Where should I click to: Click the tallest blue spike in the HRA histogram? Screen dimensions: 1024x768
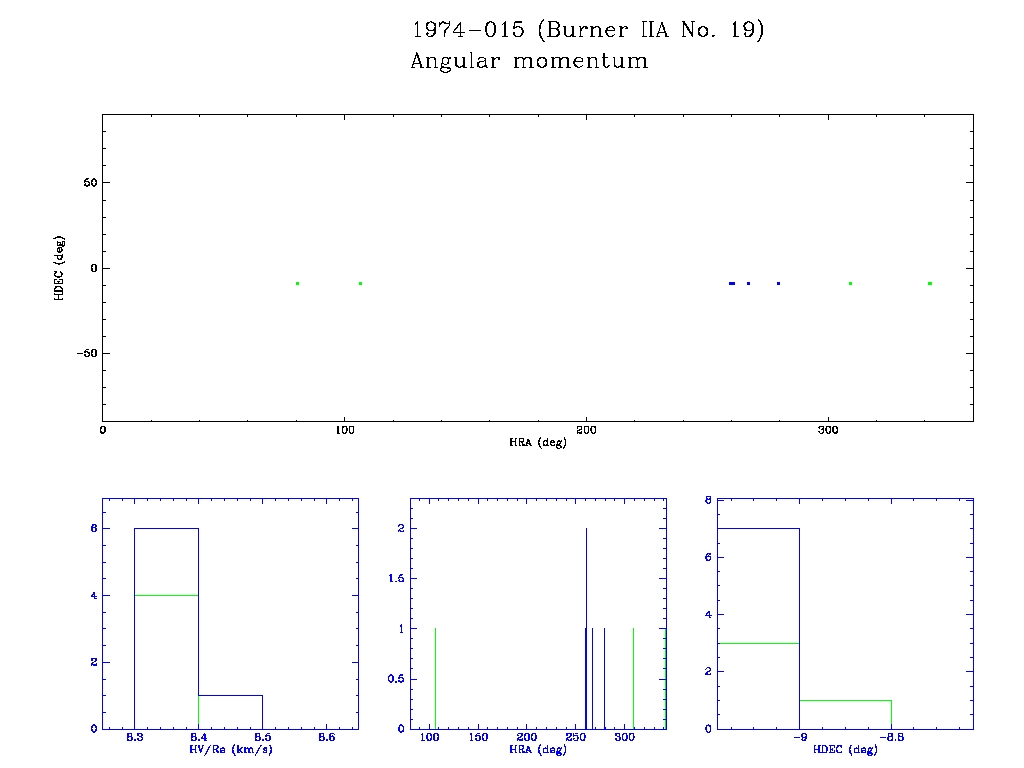[586, 600]
